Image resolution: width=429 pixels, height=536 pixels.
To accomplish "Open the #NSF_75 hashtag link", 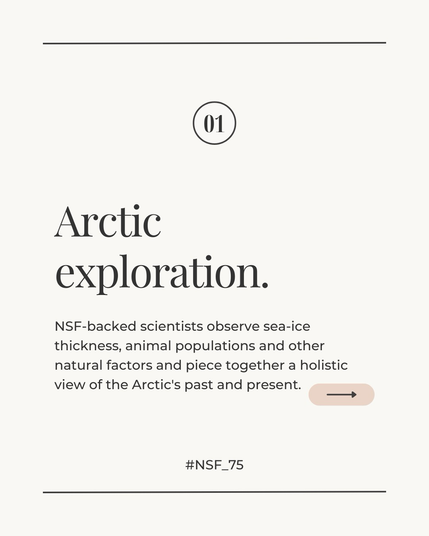I will (214, 465).
